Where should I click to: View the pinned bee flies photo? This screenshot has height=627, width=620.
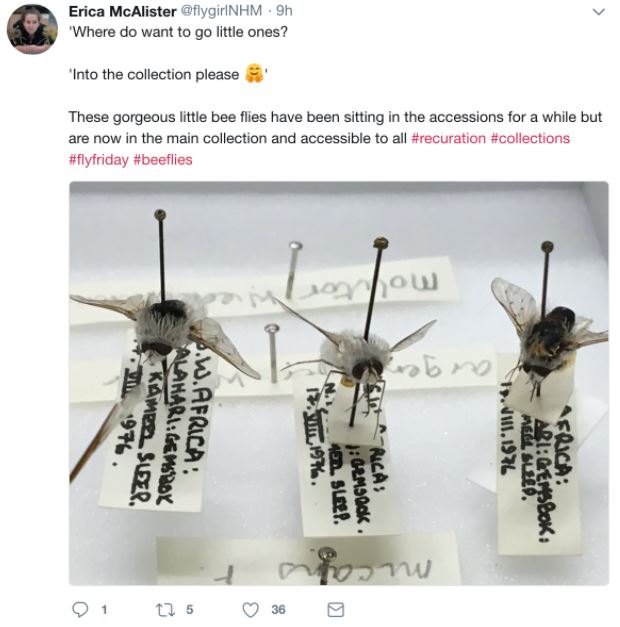tap(339, 383)
